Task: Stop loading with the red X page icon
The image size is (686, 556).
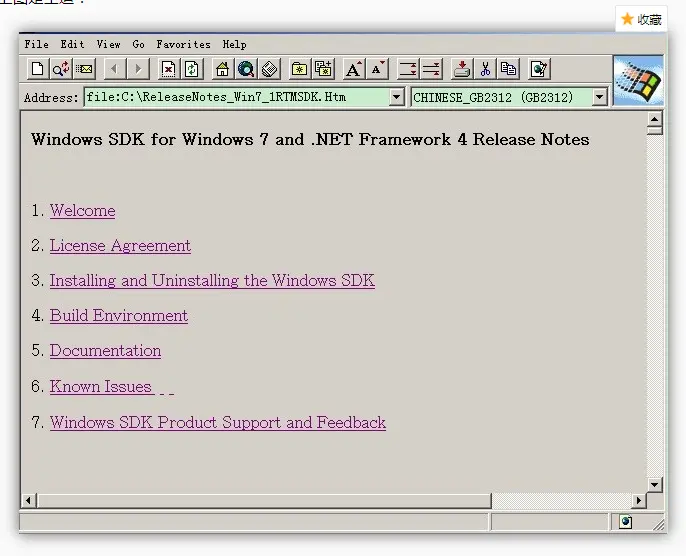Action: coord(168,69)
